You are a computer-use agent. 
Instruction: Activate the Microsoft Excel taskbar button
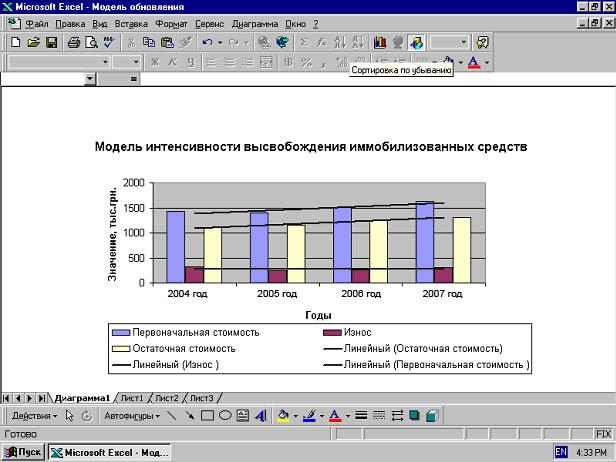(x=109, y=452)
